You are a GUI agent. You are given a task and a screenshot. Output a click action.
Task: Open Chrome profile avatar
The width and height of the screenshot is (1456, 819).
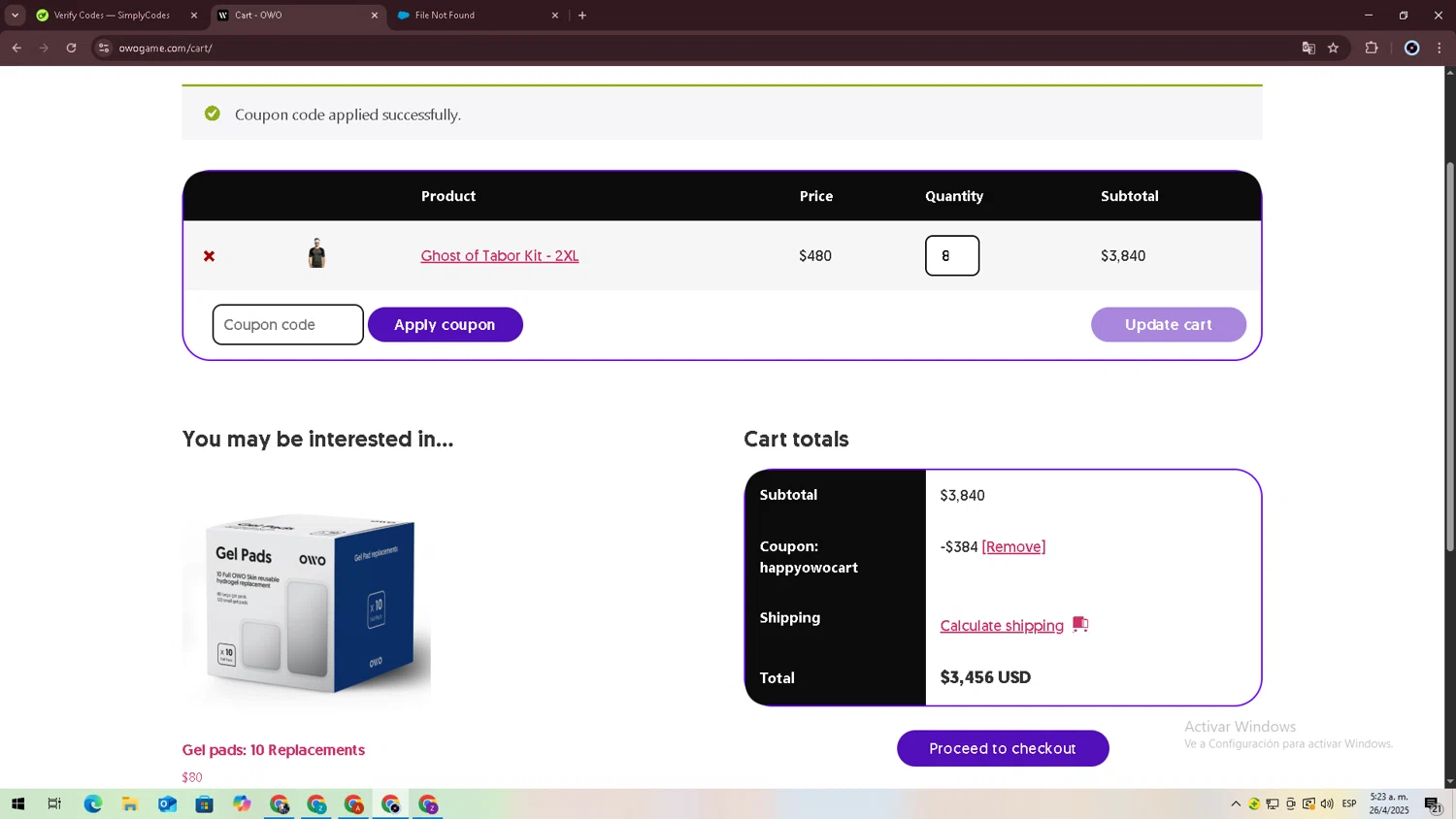[1412, 48]
